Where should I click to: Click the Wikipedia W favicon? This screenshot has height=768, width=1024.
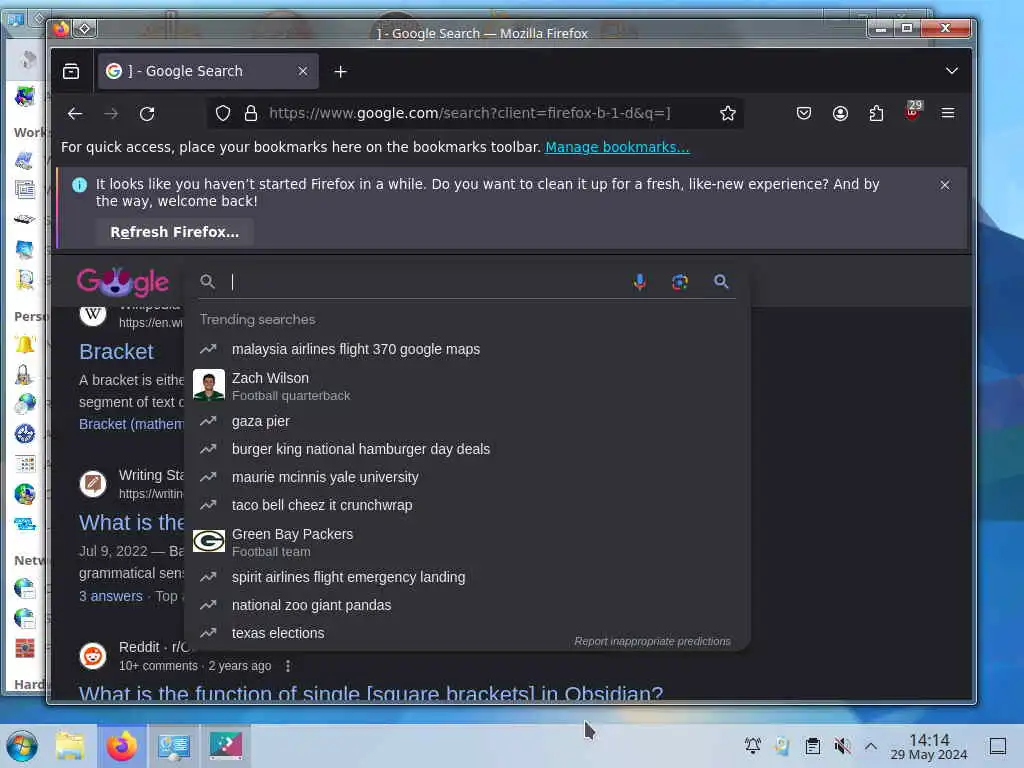coord(93,315)
